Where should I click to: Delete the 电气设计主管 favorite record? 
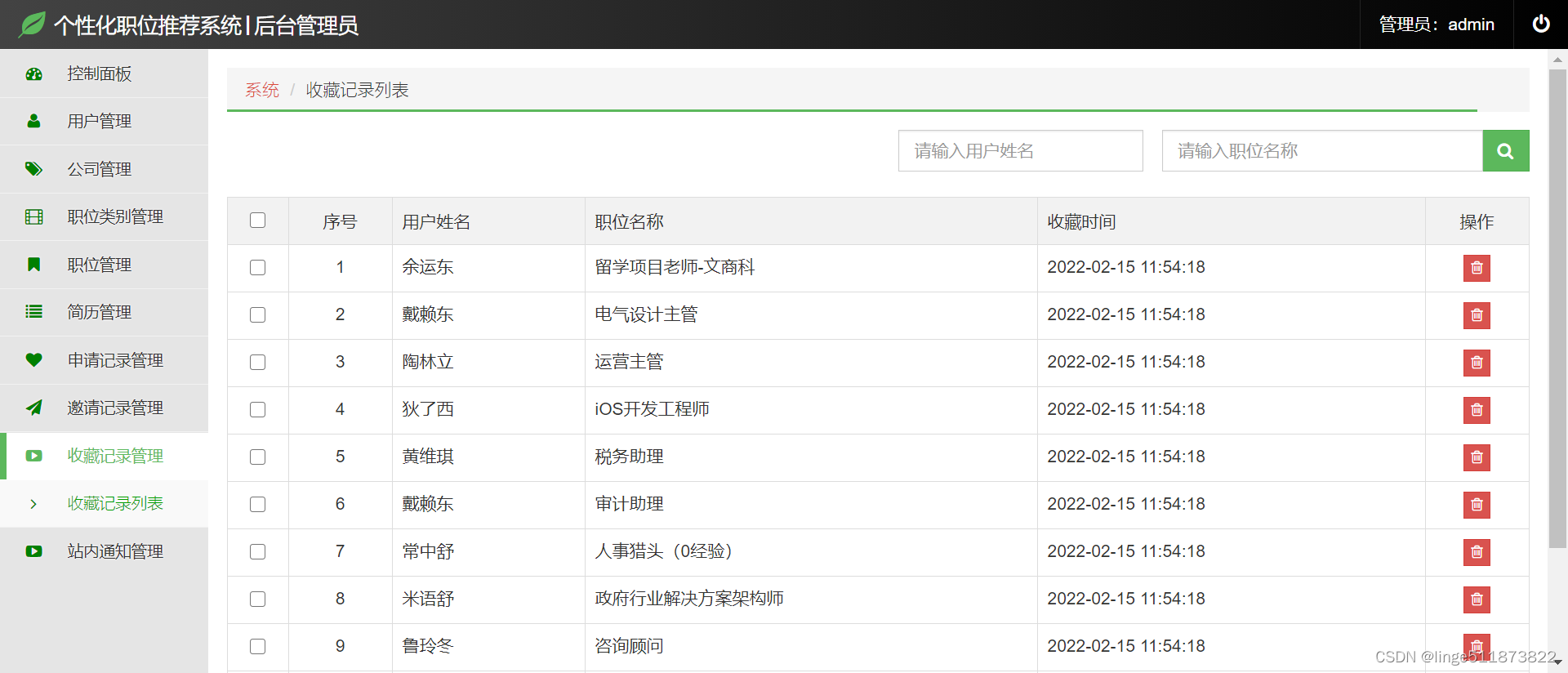click(x=1477, y=315)
